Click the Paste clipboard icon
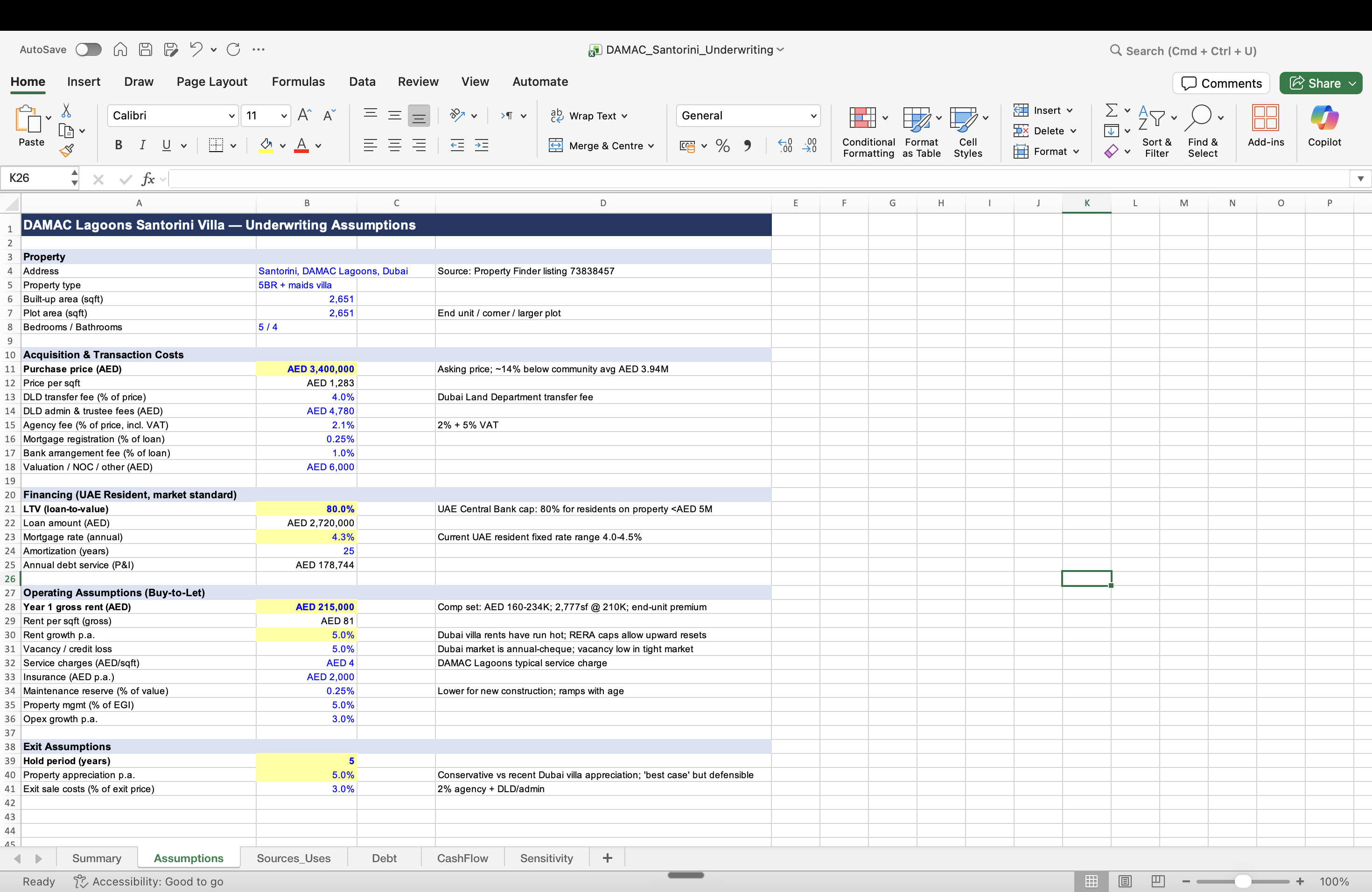The width and height of the screenshot is (1372, 892). [x=28, y=119]
